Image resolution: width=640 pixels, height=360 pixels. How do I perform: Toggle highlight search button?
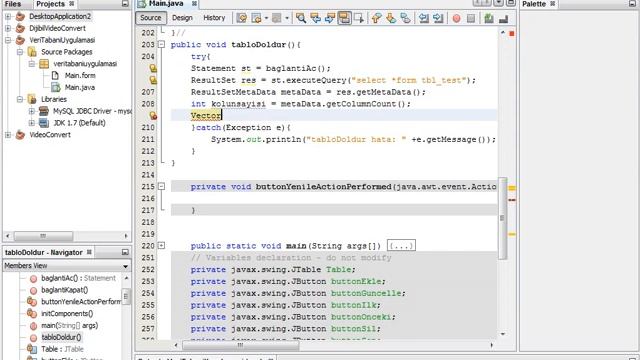[x=344, y=18]
